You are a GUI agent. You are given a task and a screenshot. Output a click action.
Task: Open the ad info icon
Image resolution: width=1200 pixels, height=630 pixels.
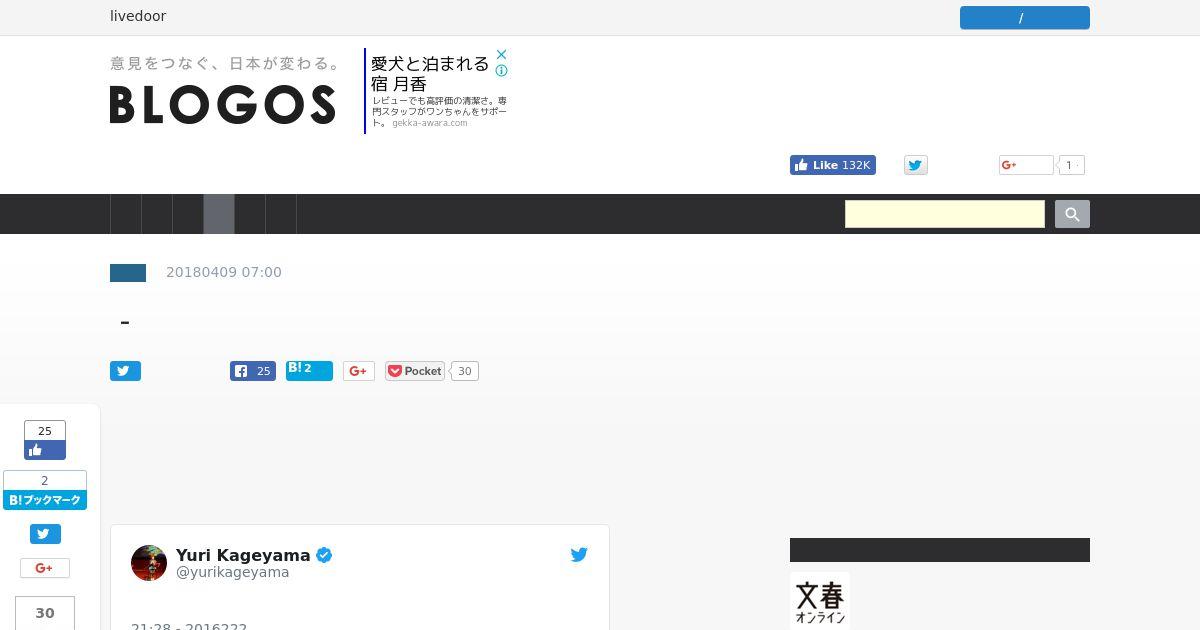point(502,71)
